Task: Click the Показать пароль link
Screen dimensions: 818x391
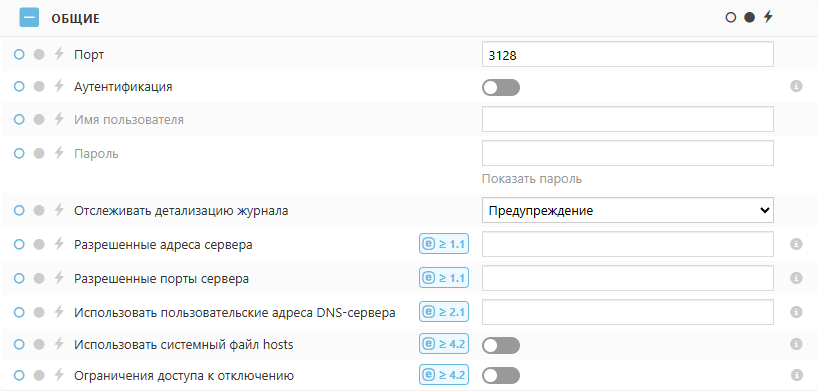Action: pyautogui.click(x=532, y=179)
